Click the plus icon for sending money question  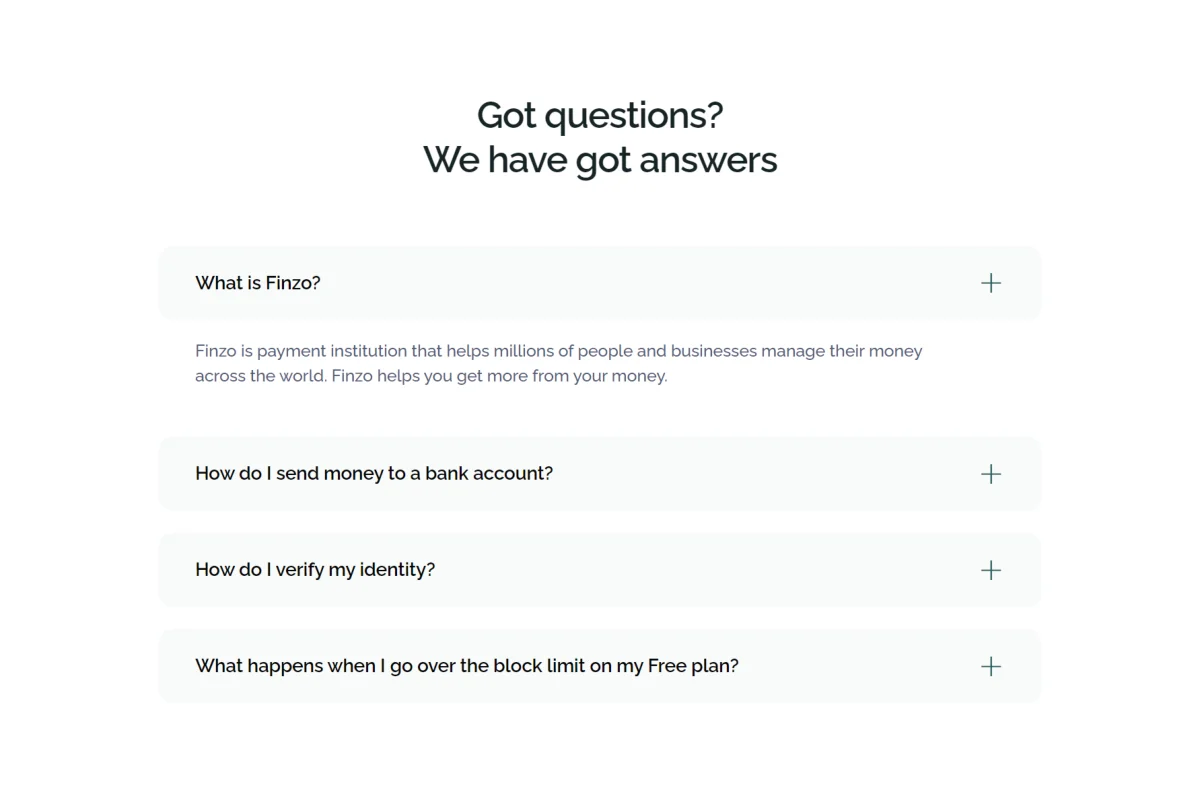point(991,474)
